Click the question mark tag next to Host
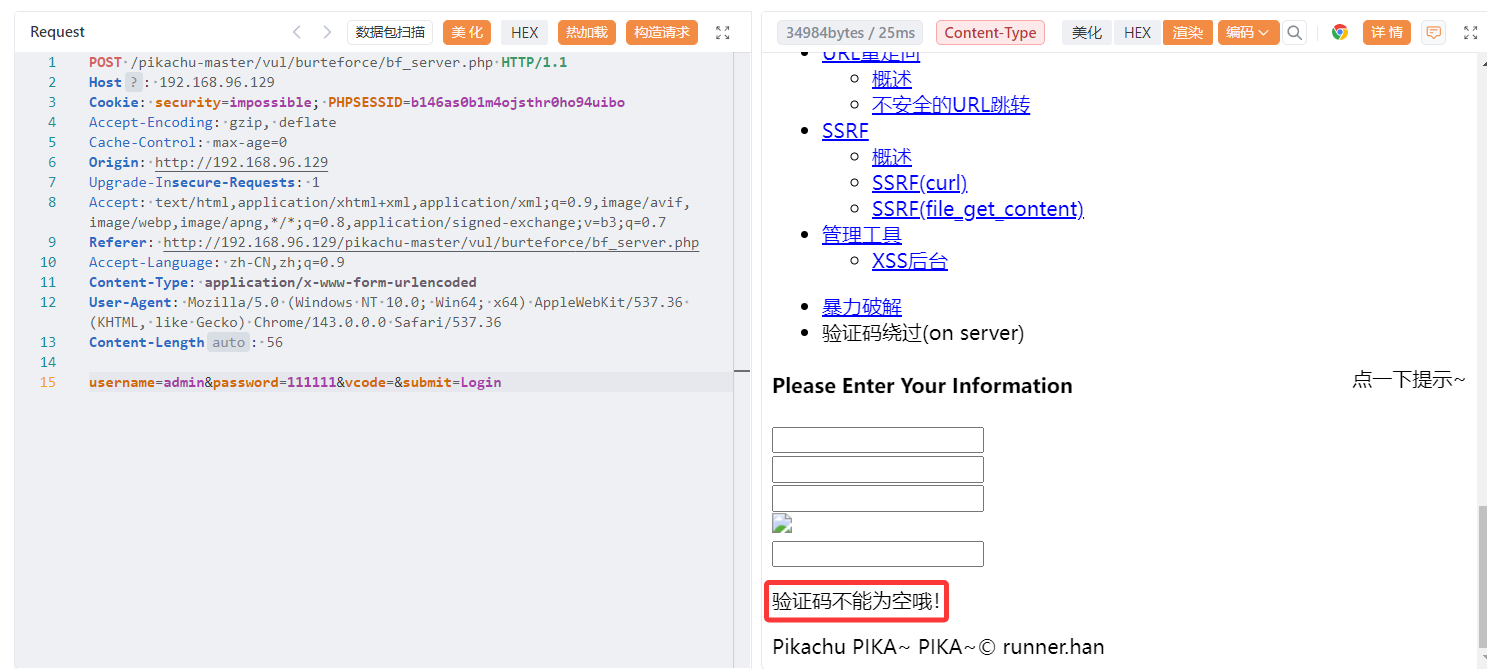This screenshot has width=1487, height=669. pyautogui.click(x=134, y=82)
